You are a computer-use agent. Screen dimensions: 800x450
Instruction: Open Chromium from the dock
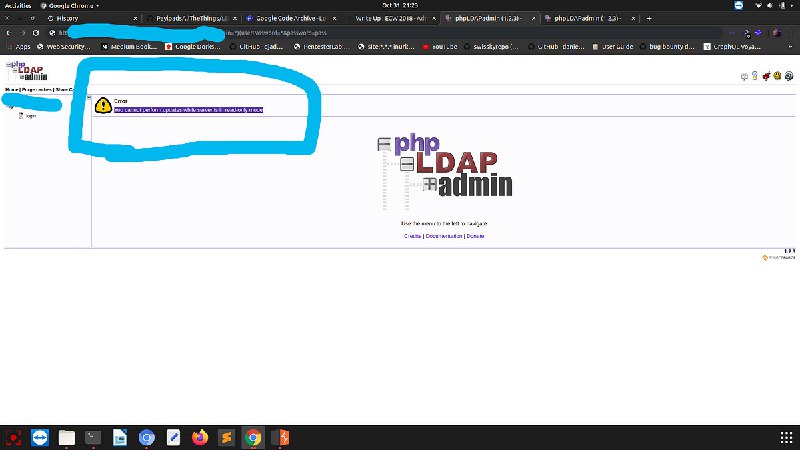coord(146,437)
